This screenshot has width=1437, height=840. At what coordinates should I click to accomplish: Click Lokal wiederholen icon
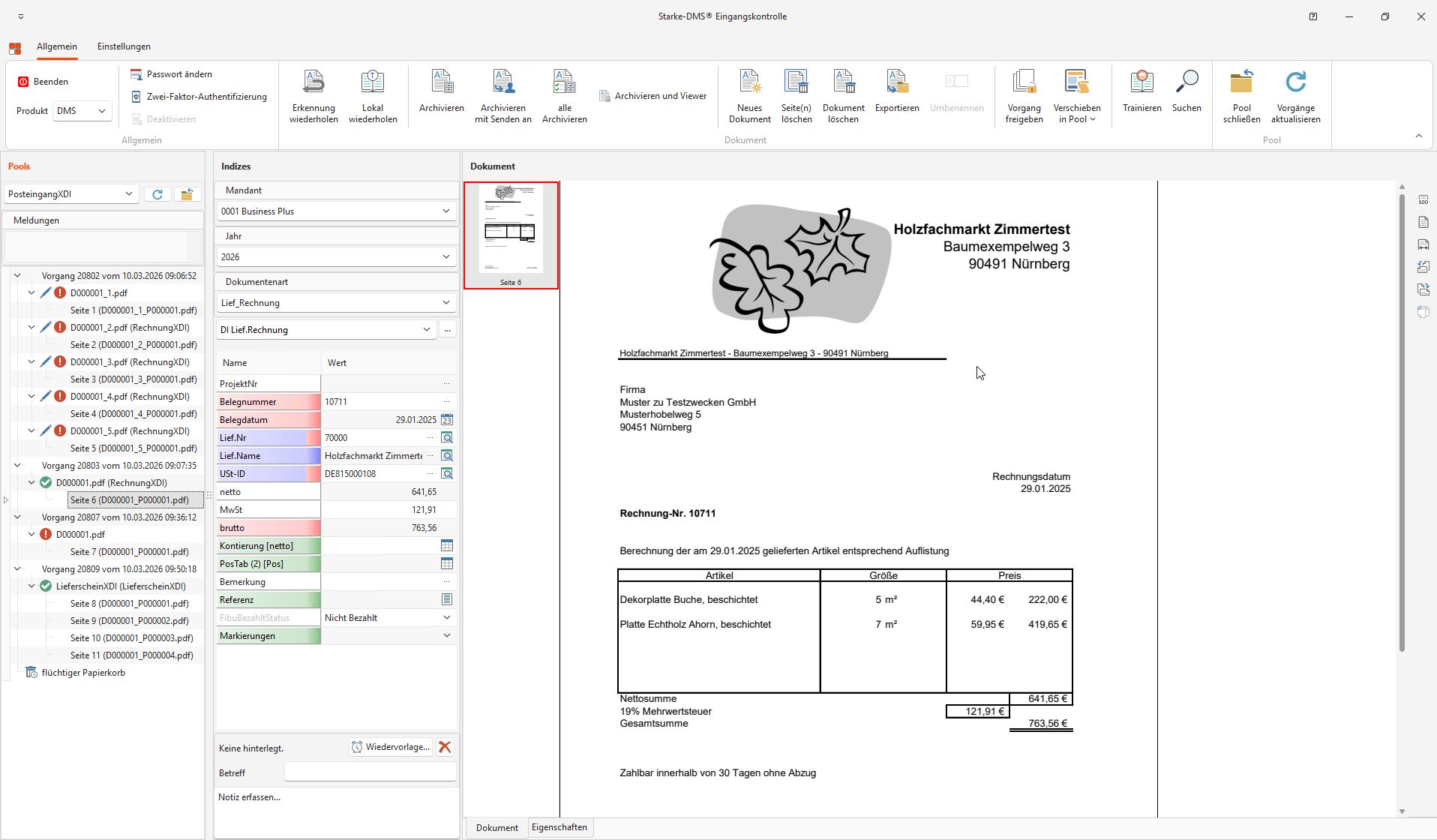pyautogui.click(x=373, y=82)
